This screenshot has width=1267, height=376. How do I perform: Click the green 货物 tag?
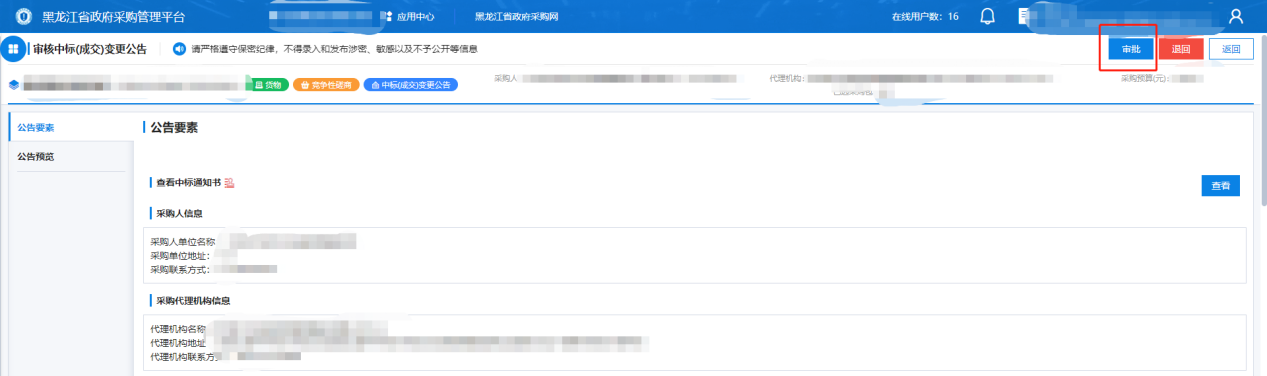click(268, 85)
